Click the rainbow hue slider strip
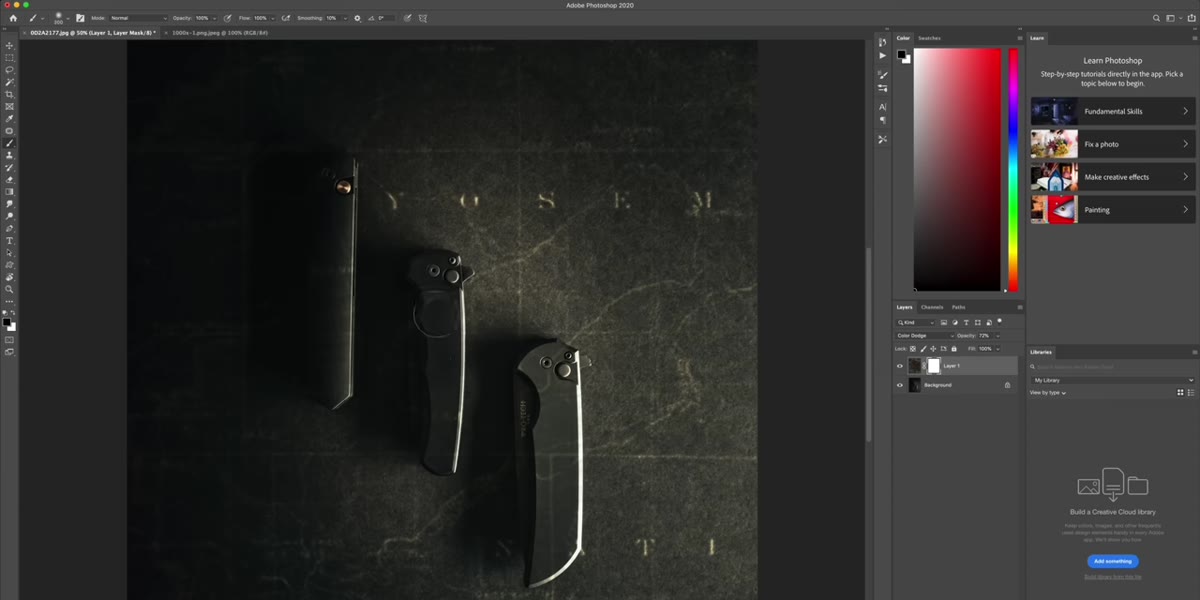The width and height of the screenshot is (1200, 600). (x=1013, y=170)
